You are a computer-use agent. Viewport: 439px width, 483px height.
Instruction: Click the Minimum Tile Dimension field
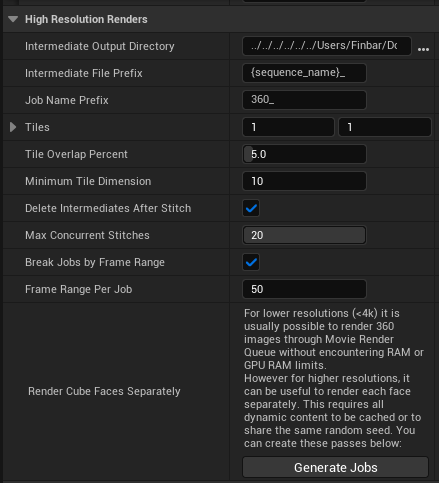[x=304, y=181]
